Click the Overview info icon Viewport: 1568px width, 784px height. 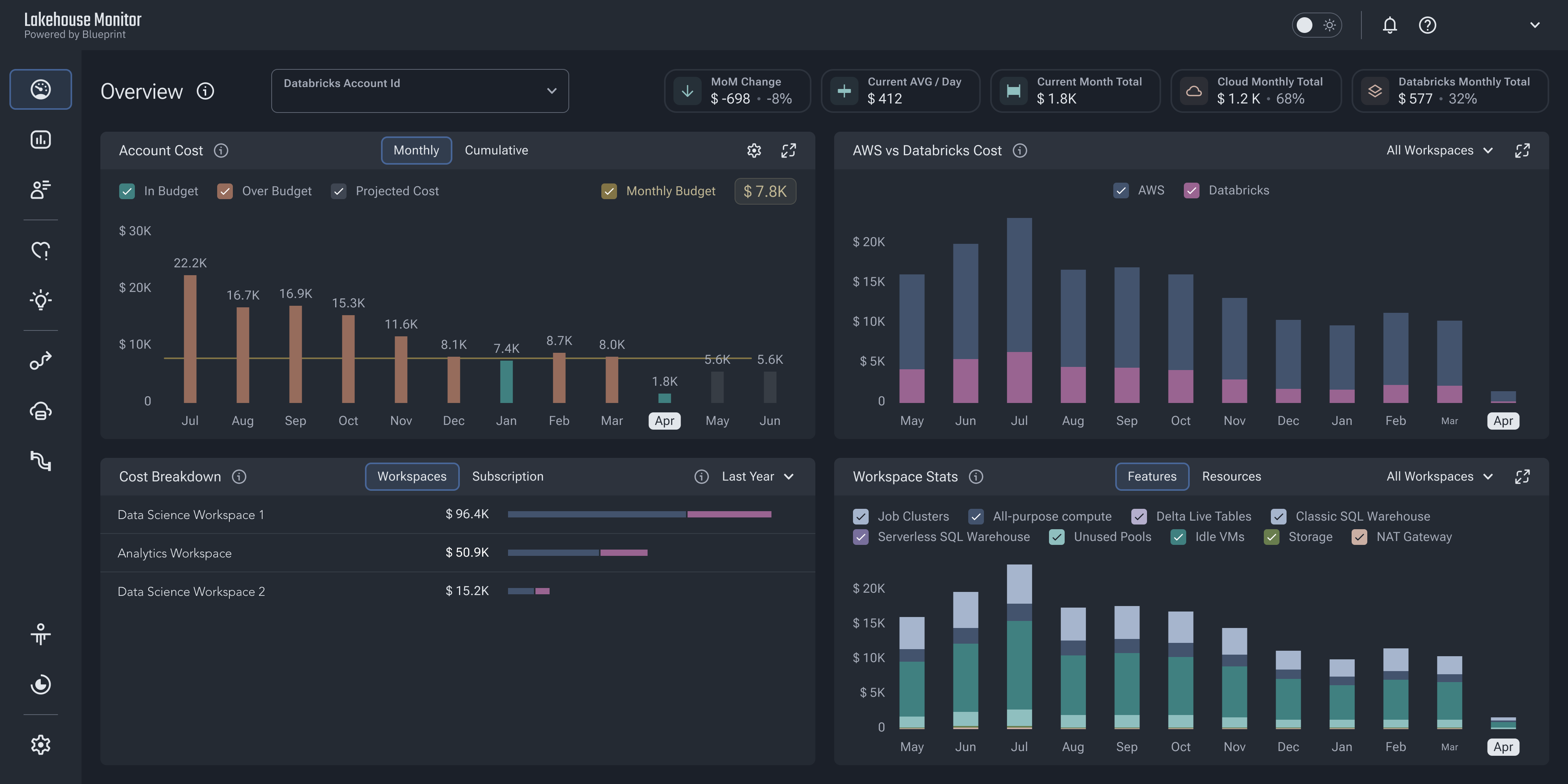point(205,91)
